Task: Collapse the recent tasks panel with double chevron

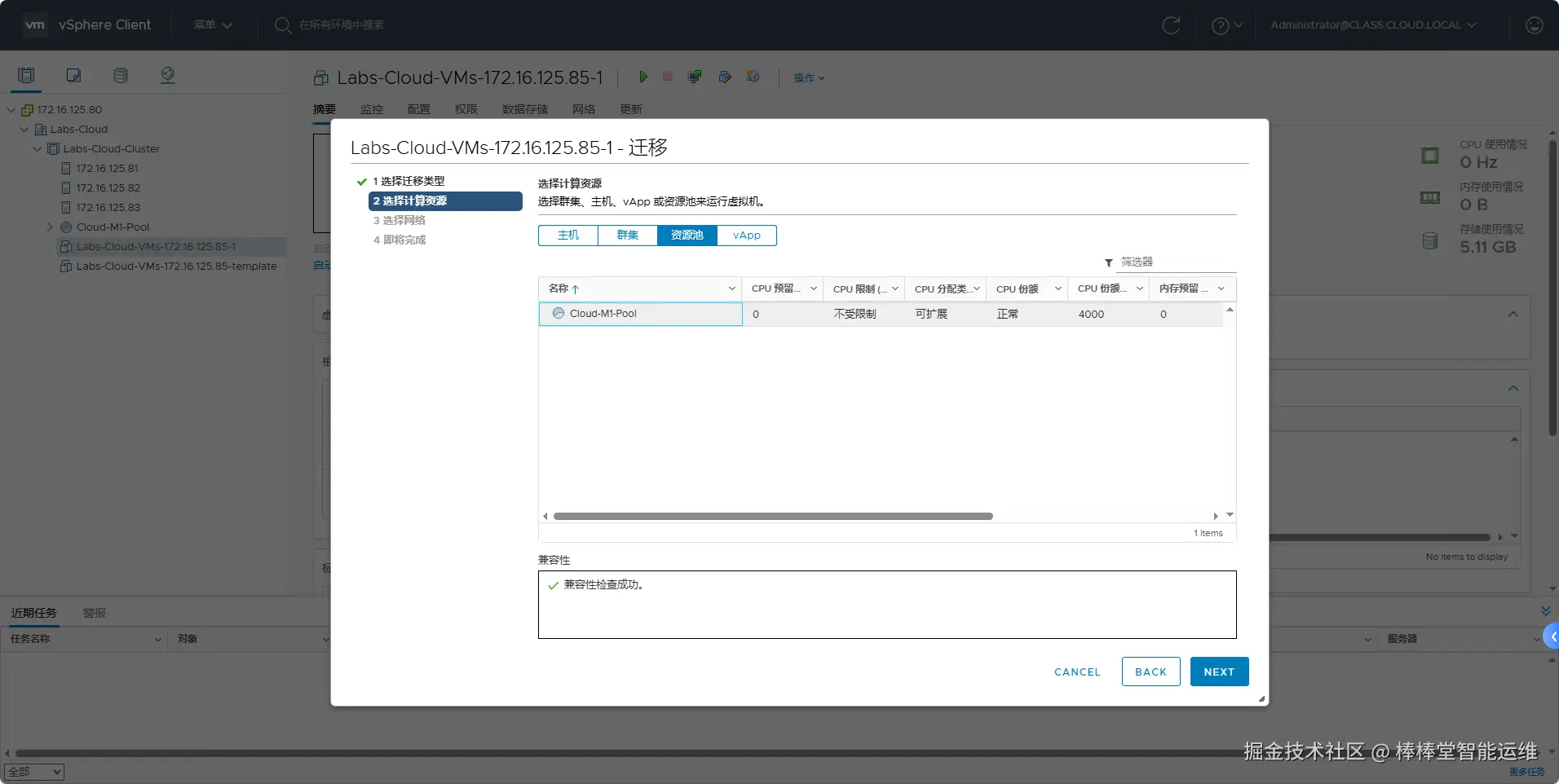Action: (1545, 611)
